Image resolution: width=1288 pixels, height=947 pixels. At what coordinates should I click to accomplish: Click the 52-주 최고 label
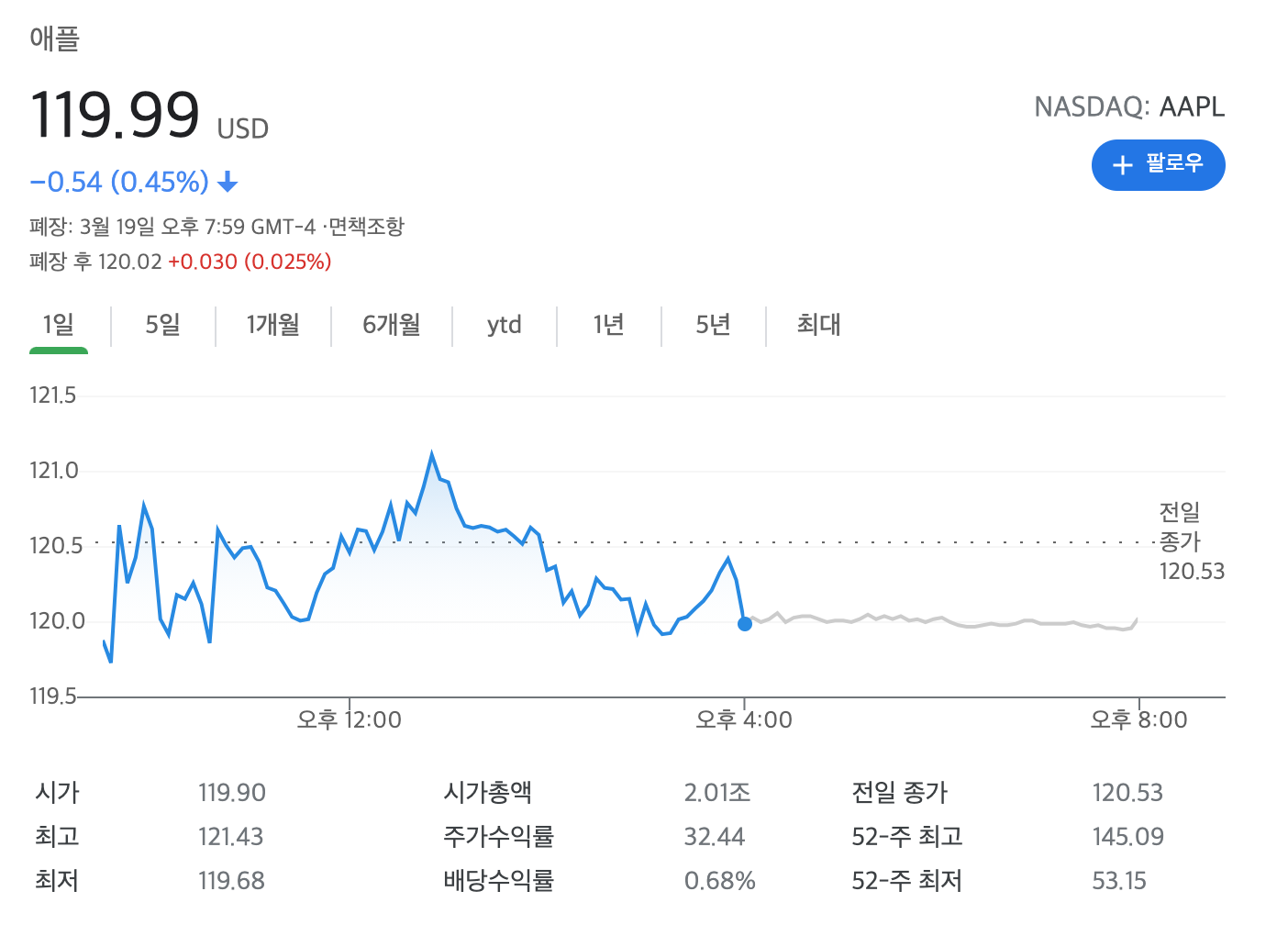click(x=907, y=837)
